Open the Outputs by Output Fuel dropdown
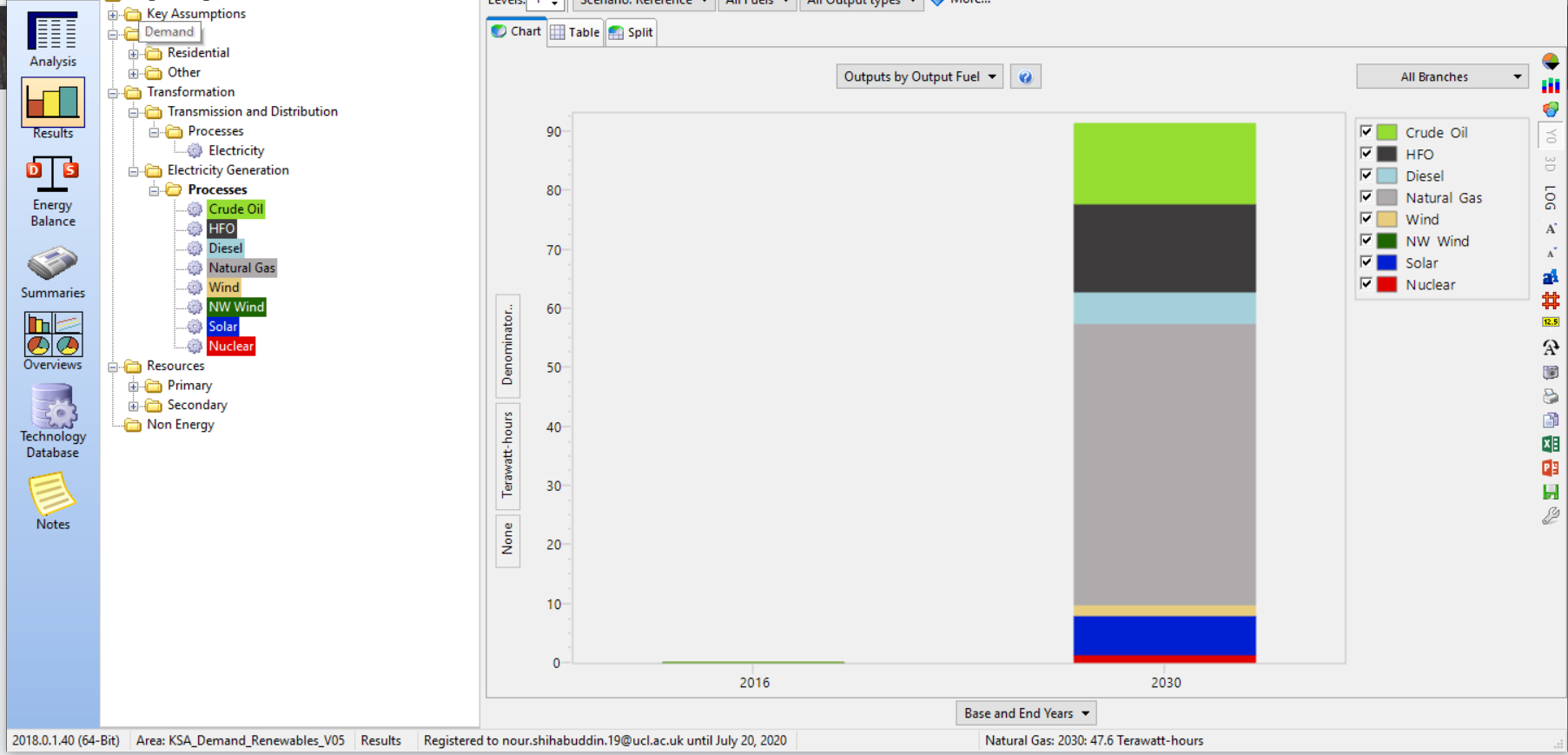The height and width of the screenshot is (755, 1568). pos(920,76)
